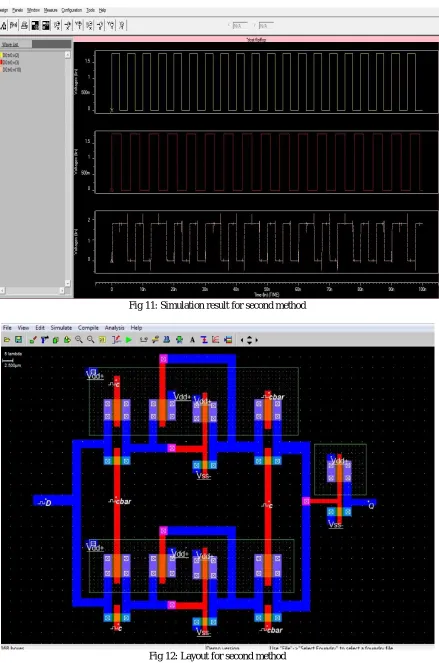Click the Zoom in magnifier icon
The width and height of the screenshot is (439, 663).
tap(79, 340)
